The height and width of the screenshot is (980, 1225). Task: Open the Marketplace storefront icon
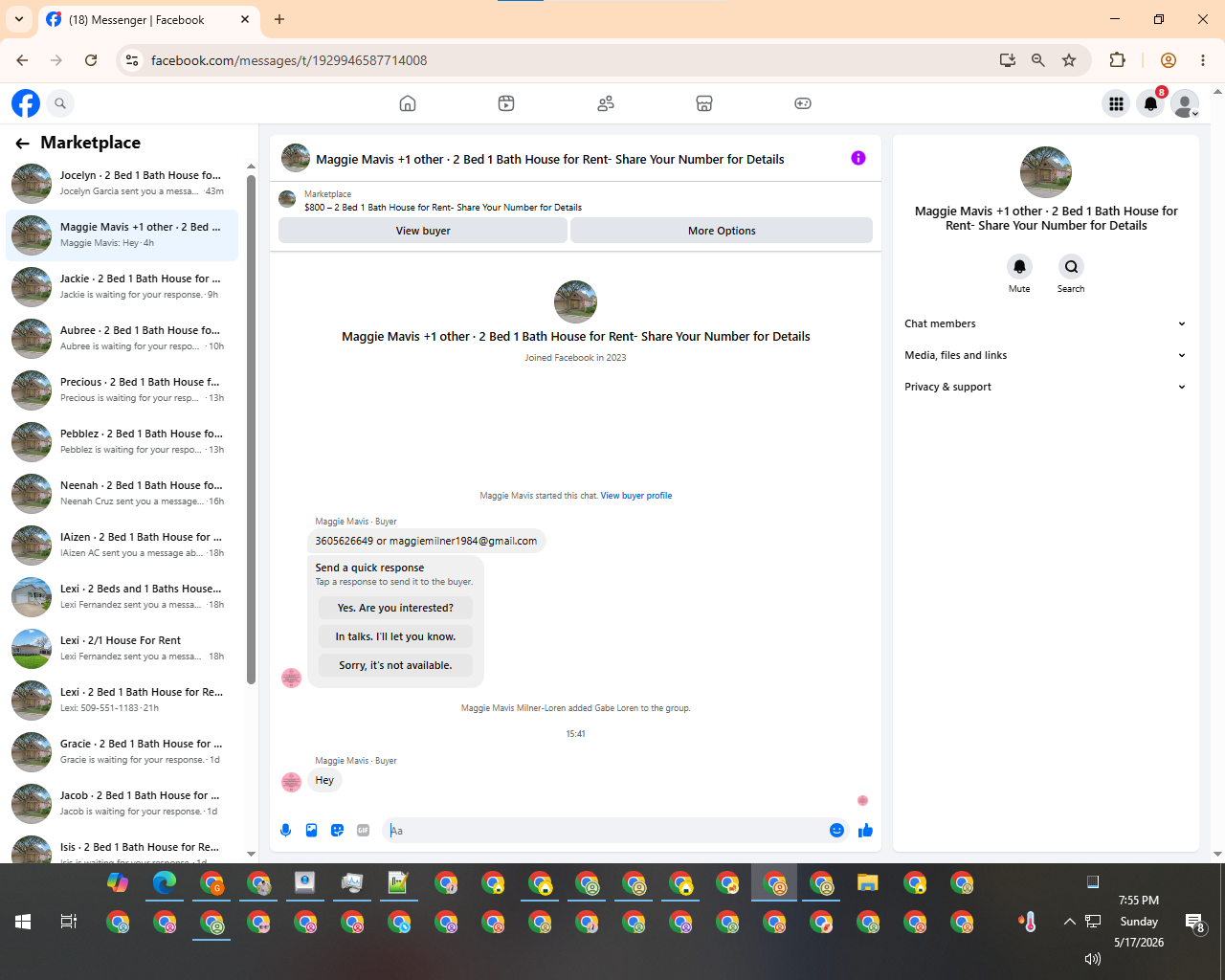click(704, 103)
